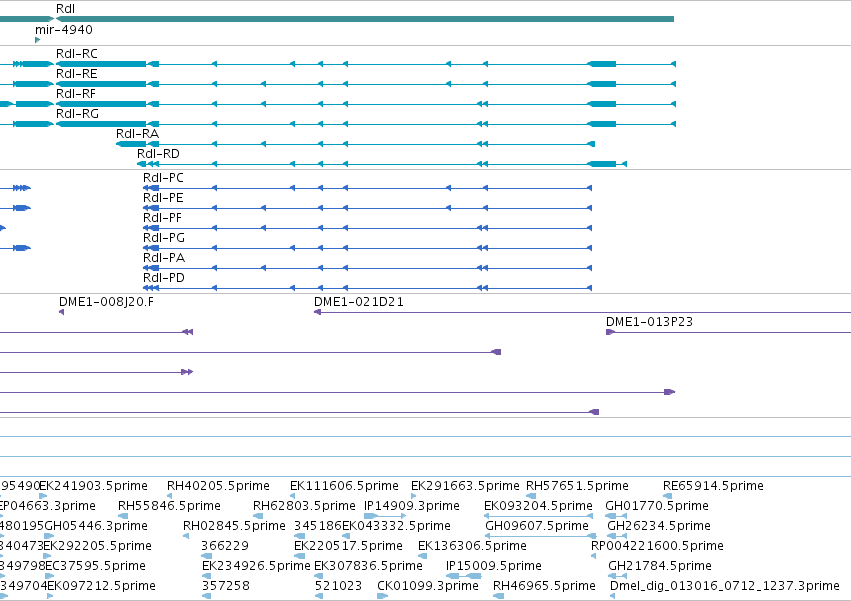Inspect the Dmel_dig_013016_0712_1237.3prime label
The image size is (851, 601).
(725, 586)
